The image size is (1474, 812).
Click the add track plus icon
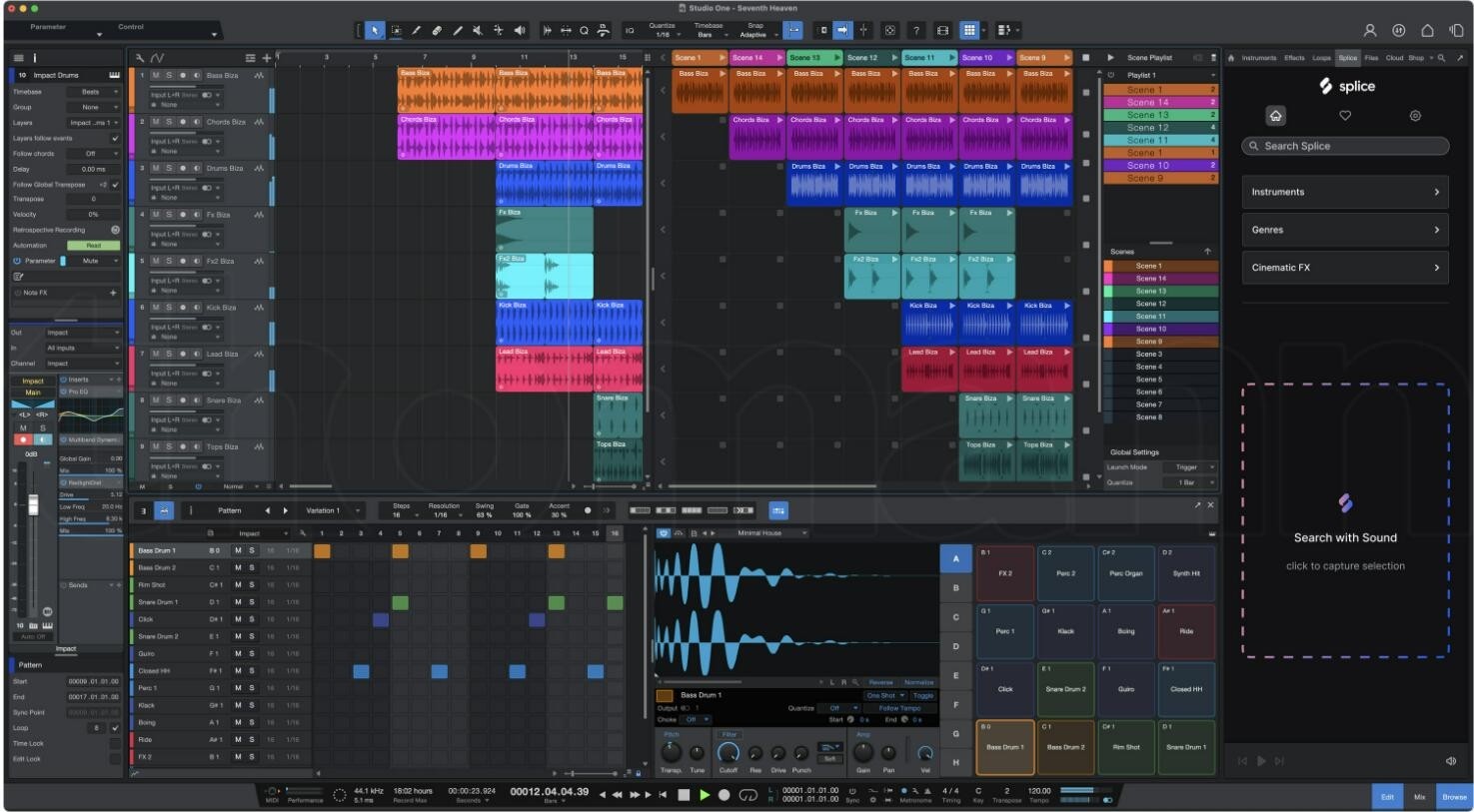[267, 58]
